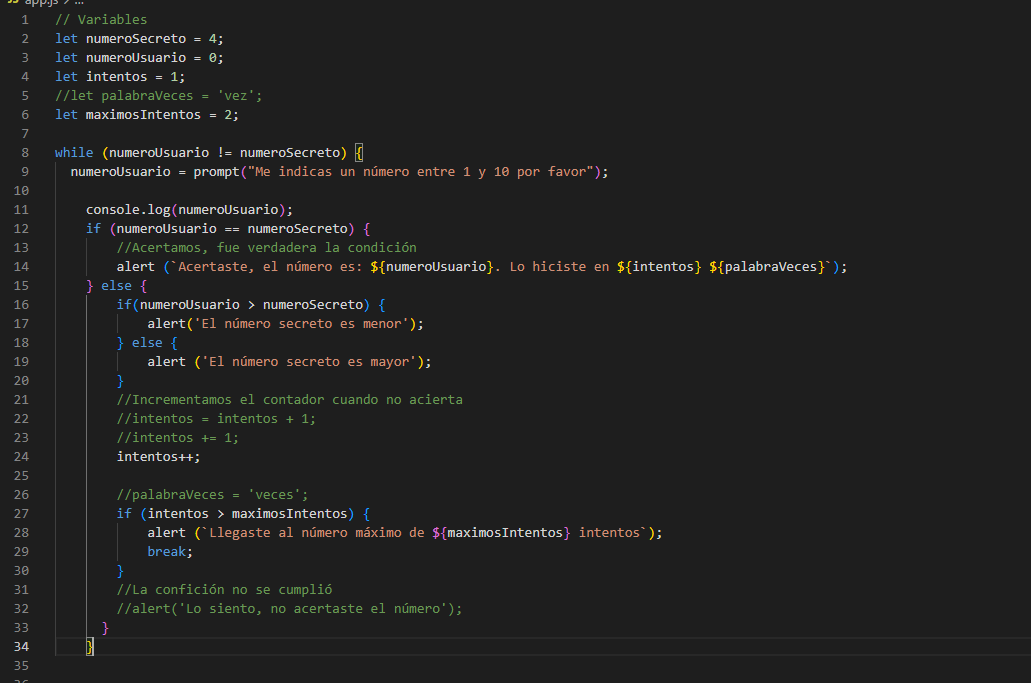This screenshot has height=683, width=1031.
Task: Click the "// Variables" comment on line 1
Action: tap(101, 20)
